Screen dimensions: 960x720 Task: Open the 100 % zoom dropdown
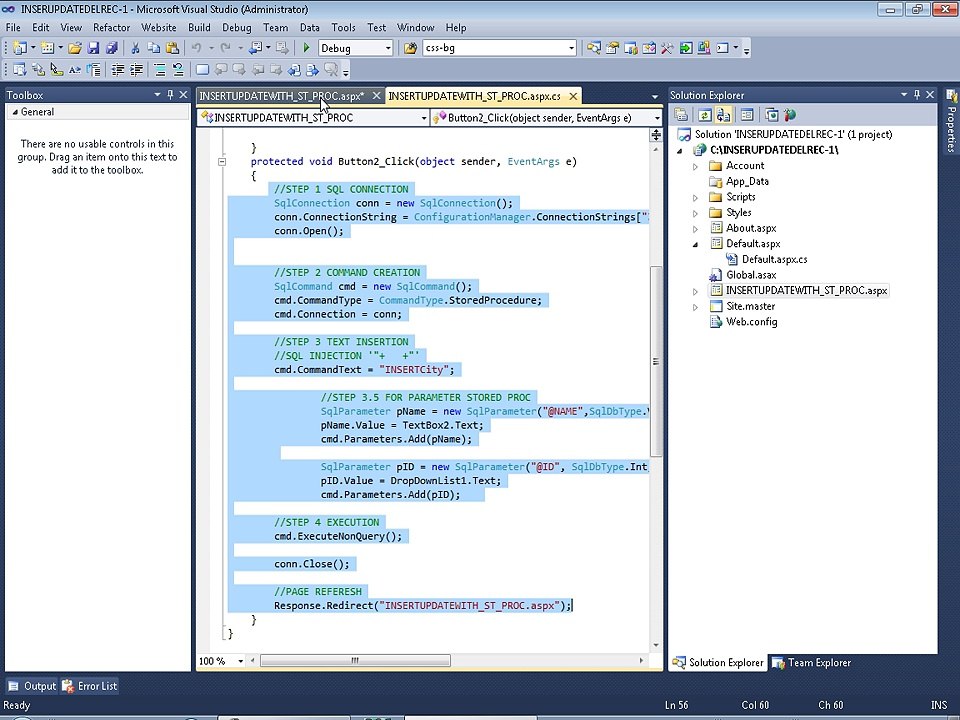[240, 661]
